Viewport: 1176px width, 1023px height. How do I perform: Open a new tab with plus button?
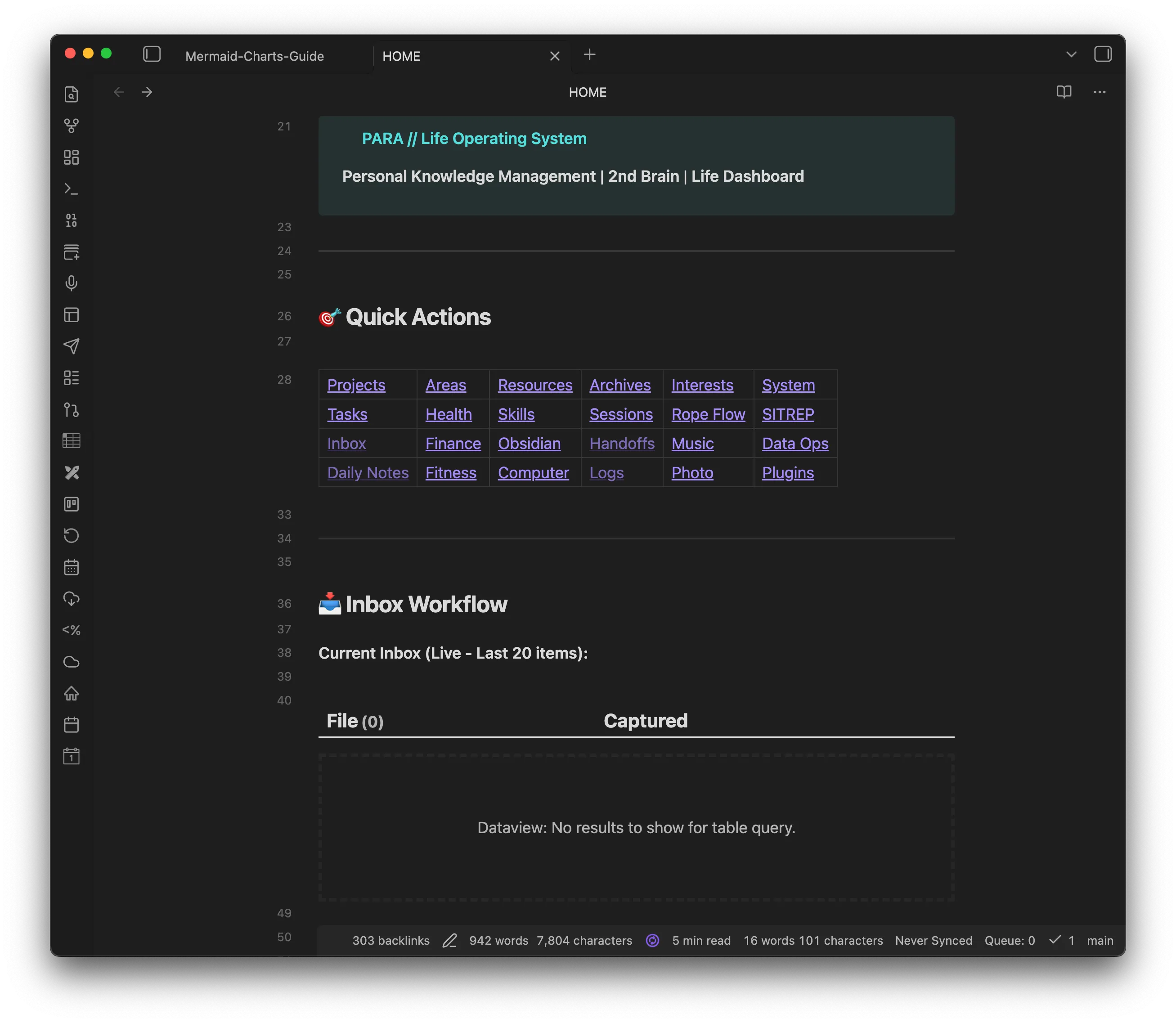click(589, 54)
